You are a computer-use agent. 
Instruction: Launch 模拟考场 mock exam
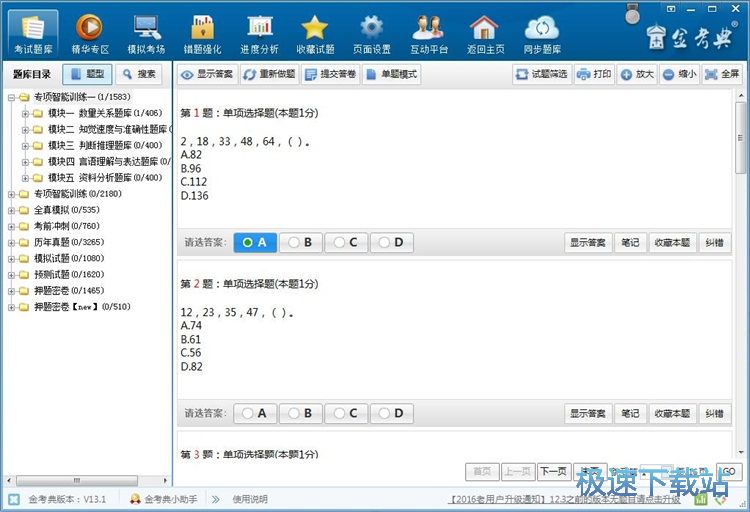pos(146,34)
